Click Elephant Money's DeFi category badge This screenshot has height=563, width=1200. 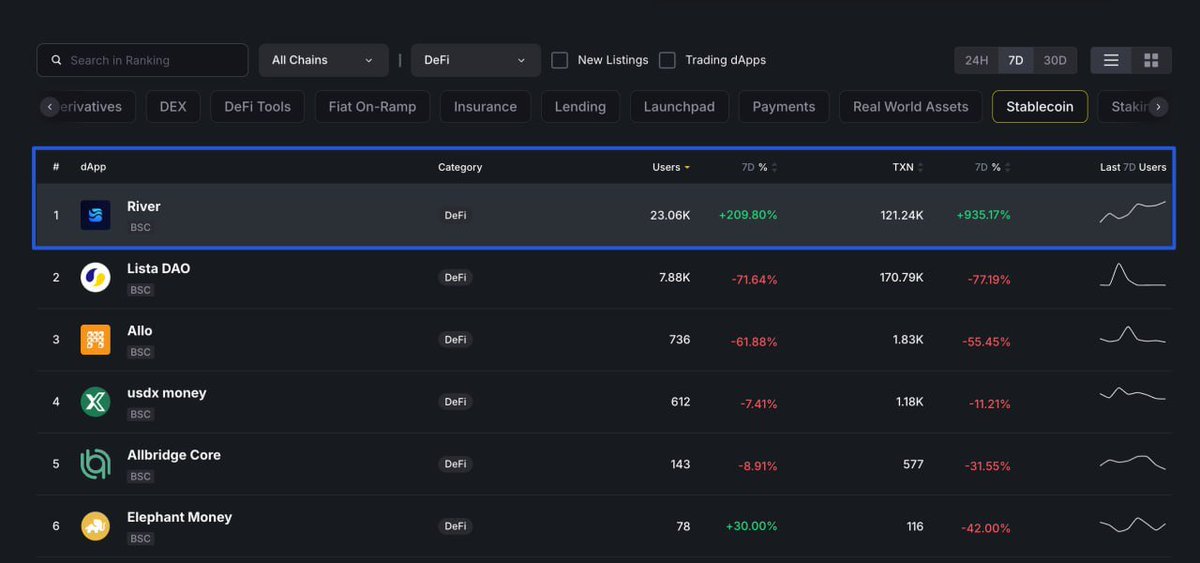coord(455,526)
